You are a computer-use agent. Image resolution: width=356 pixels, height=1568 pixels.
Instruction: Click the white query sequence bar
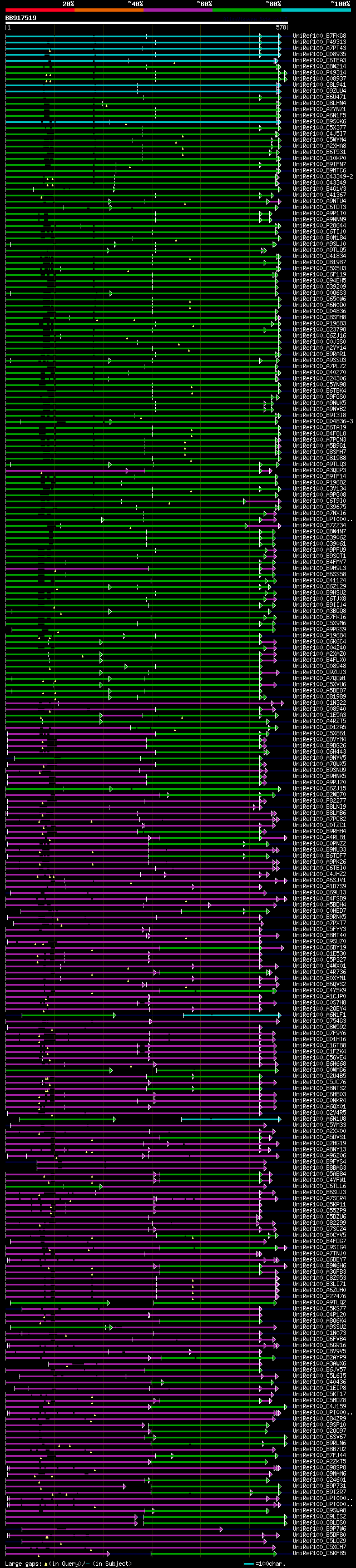(147, 23)
